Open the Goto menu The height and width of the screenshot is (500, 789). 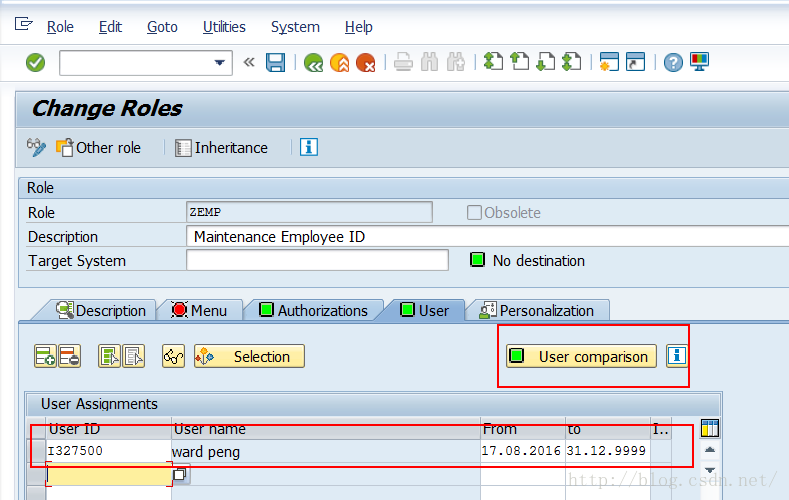(162, 27)
